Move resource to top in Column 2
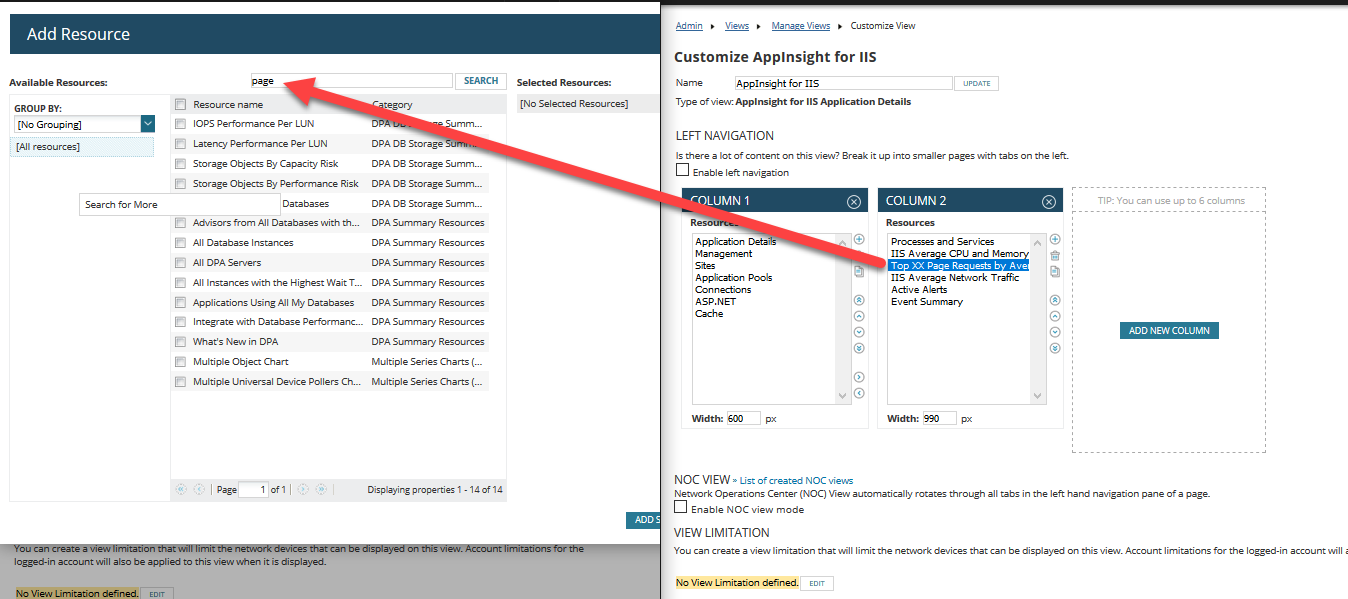The width and height of the screenshot is (1348, 599). coord(1055,300)
